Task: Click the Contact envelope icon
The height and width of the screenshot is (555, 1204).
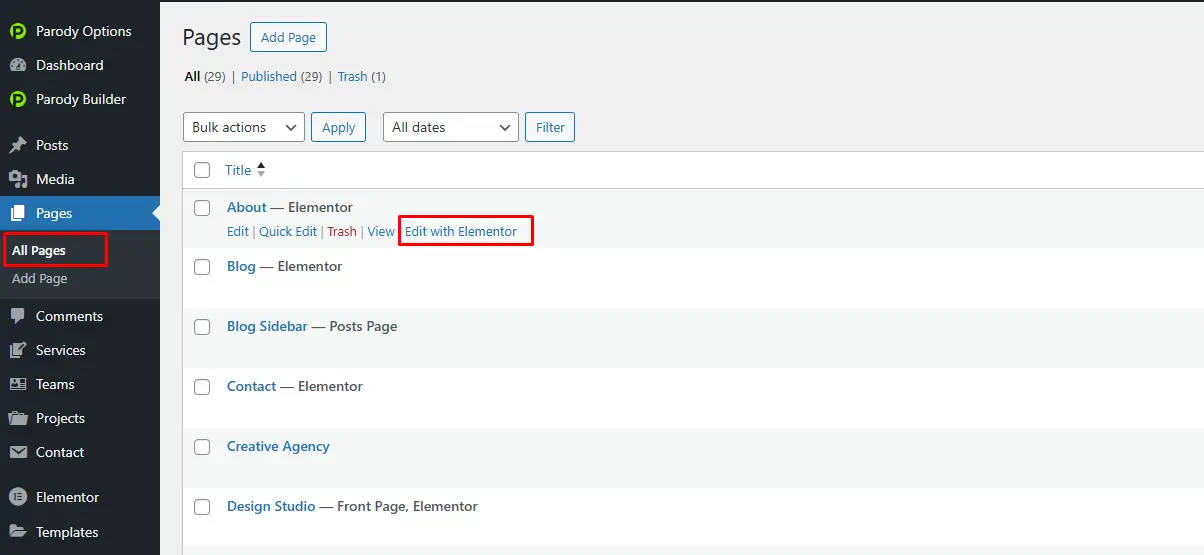Action: (18, 452)
